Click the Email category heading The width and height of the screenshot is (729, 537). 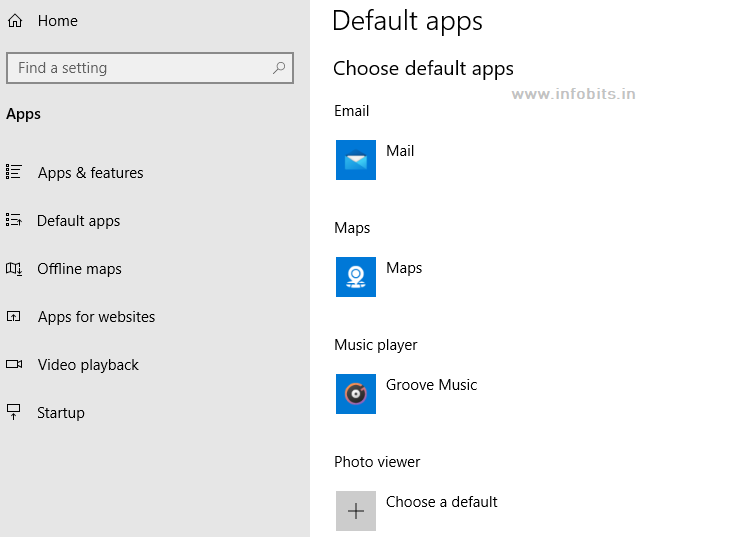point(351,111)
